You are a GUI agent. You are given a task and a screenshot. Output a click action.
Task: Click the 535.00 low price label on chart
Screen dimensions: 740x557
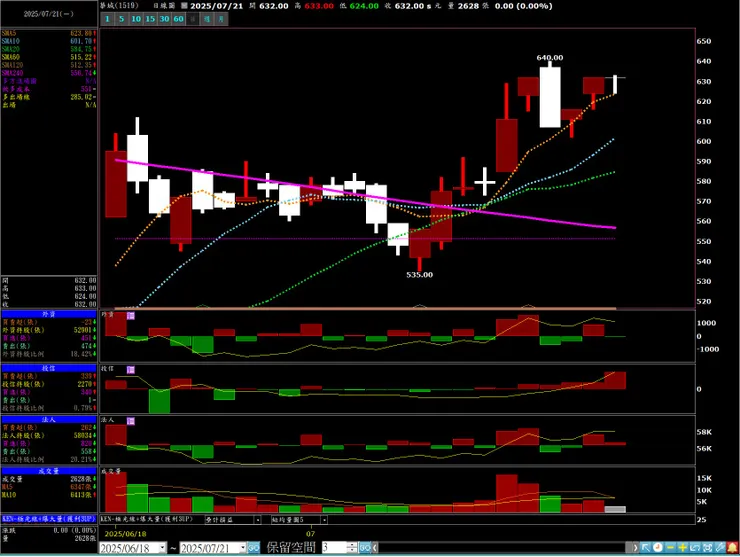coord(420,275)
